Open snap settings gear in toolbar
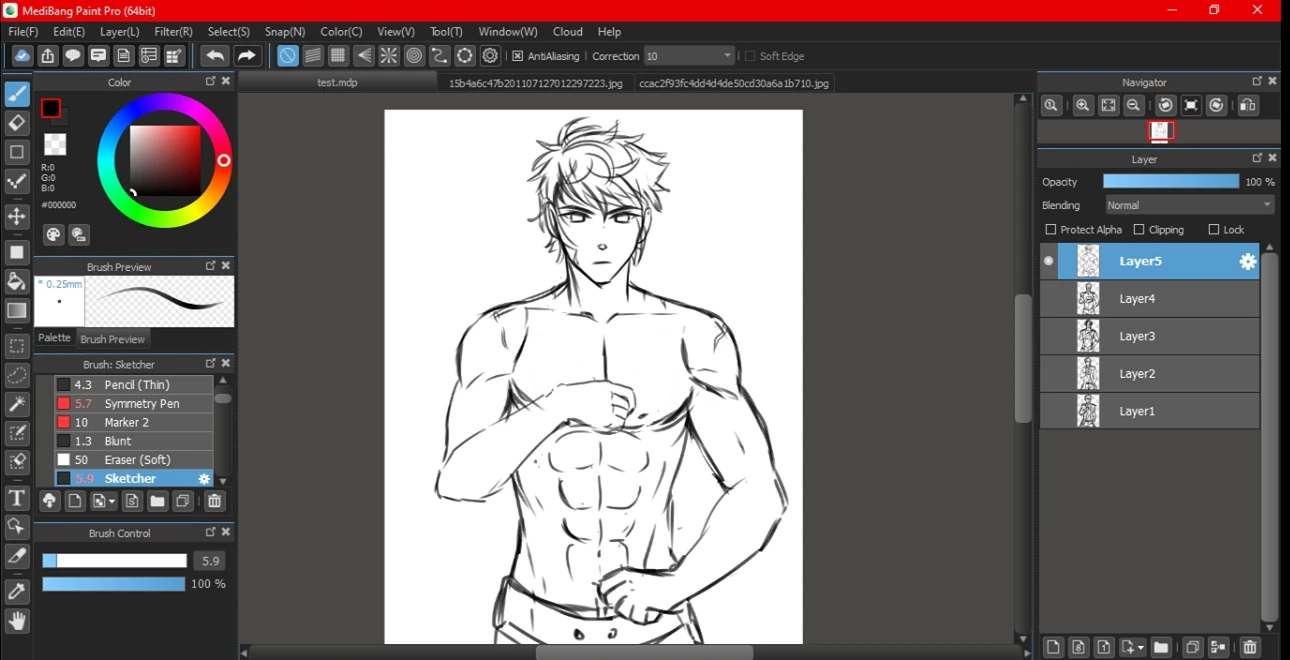 (x=490, y=56)
